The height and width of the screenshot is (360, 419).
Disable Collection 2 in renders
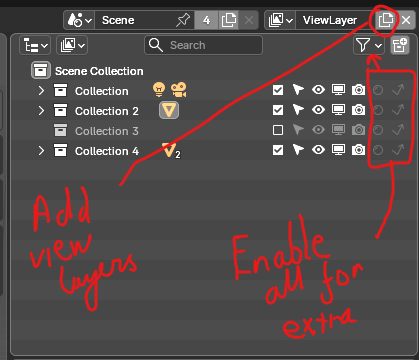(358, 110)
